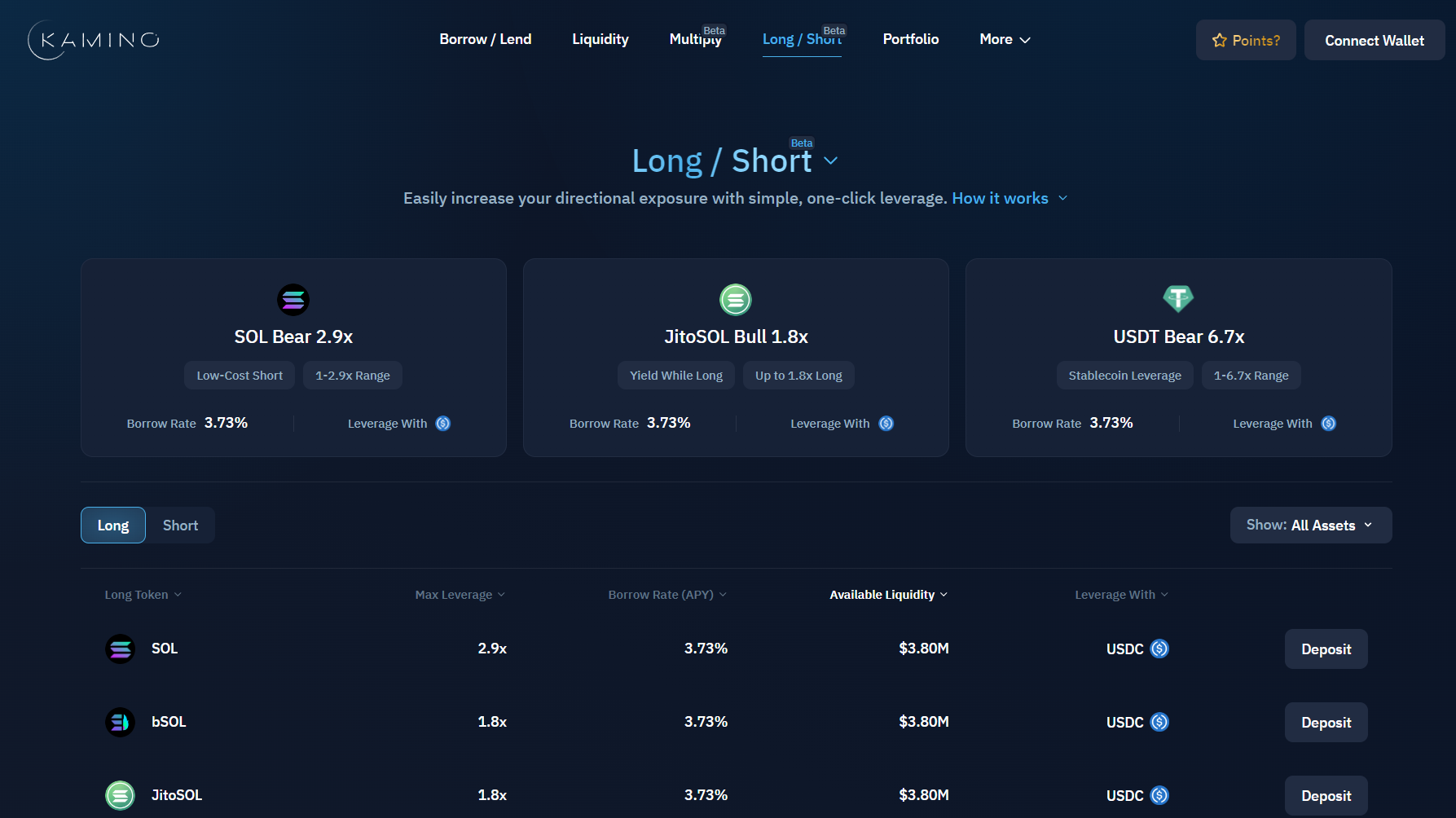The height and width of the screenshot is (818, 1456).
Task: Click the Kamino logo
Action: 94,40
